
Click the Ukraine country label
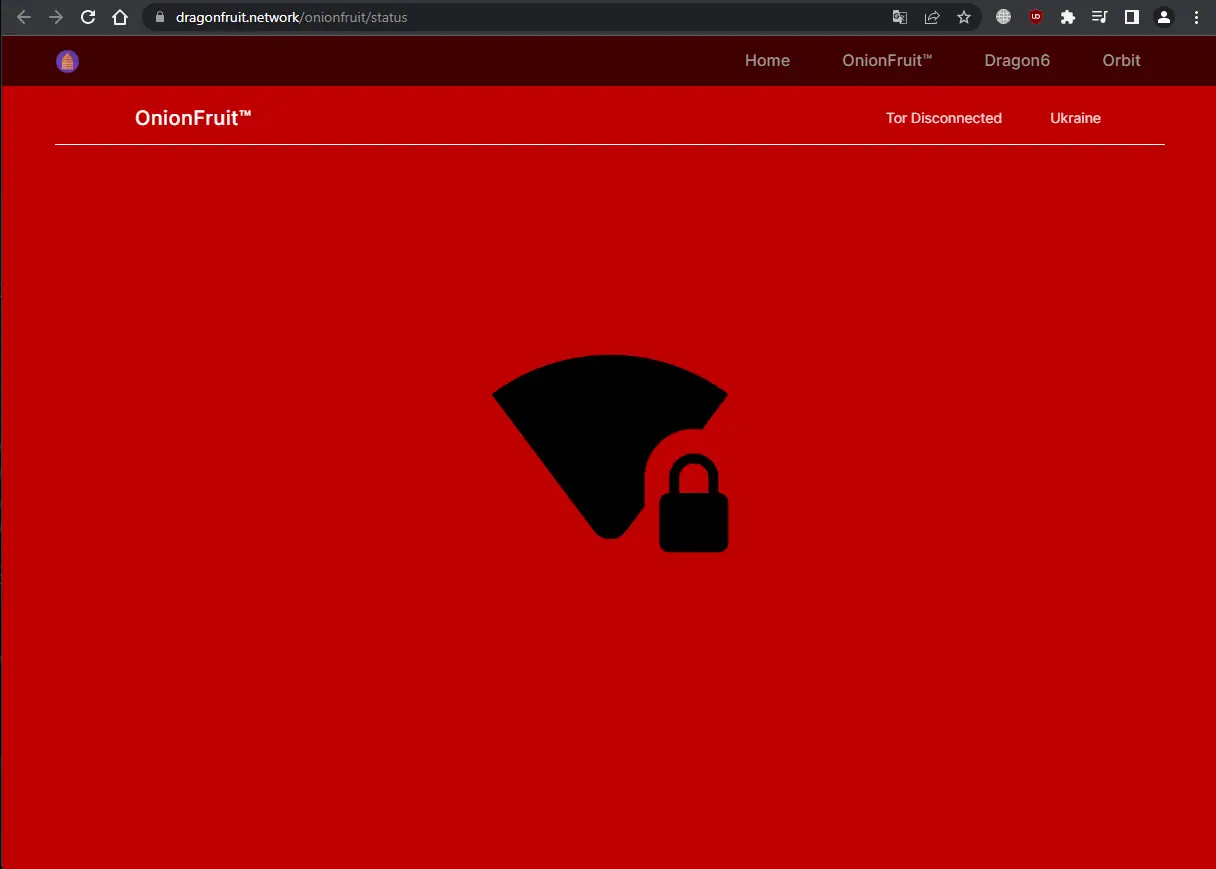tap(1075, 118)
